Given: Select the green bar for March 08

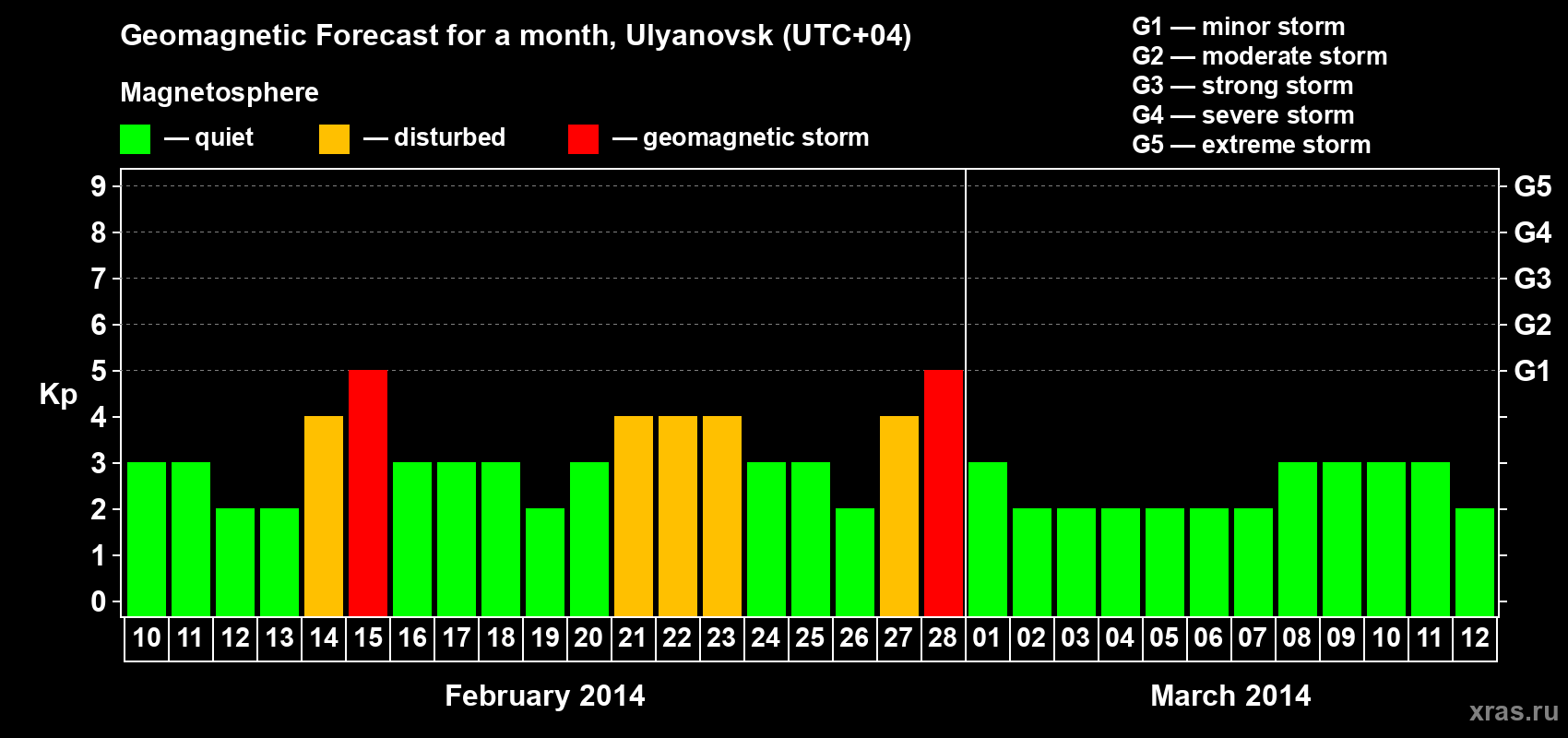Looking at the screenshot, I should tap(1298, 539).
